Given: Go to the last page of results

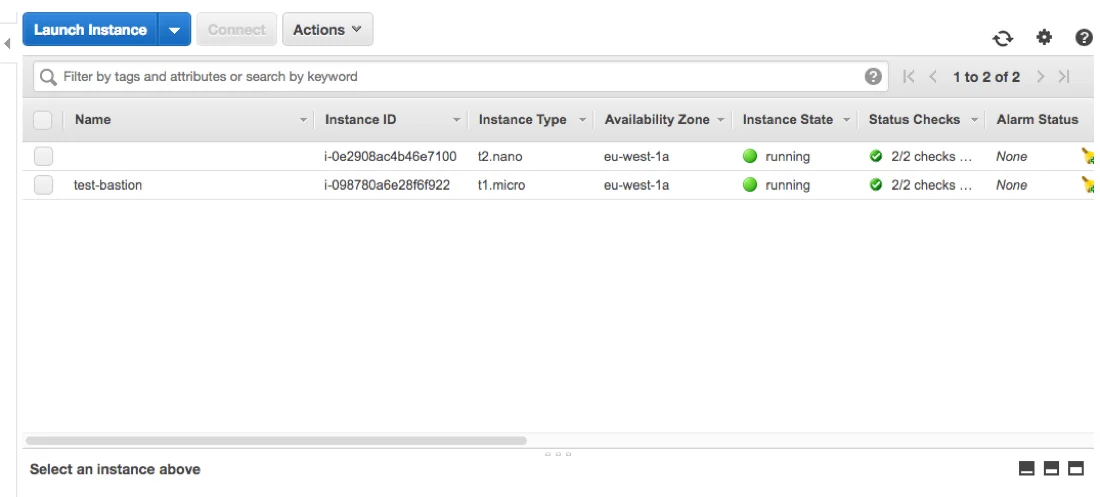Looking at the screenshot, I should tap(1064, 77).
